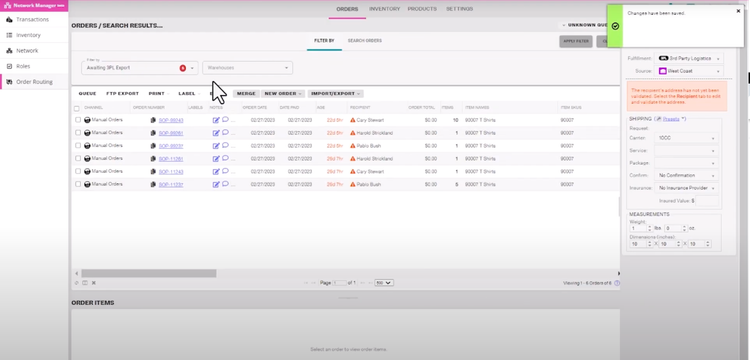This screenshot has height=360, width=750.
Task: Open the Source West Coast dropdown
Action: tap(688, 71)
